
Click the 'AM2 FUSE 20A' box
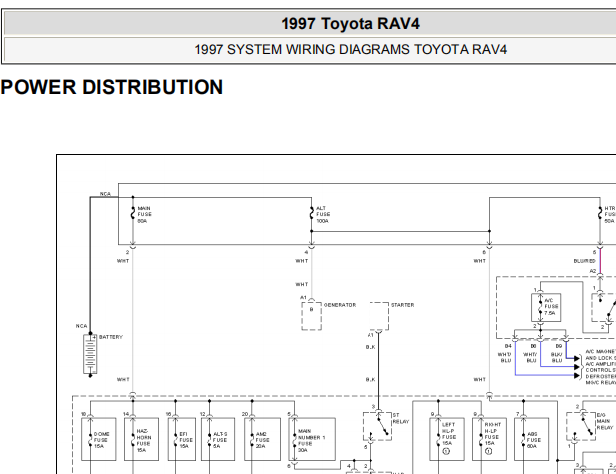coord(262,439)
